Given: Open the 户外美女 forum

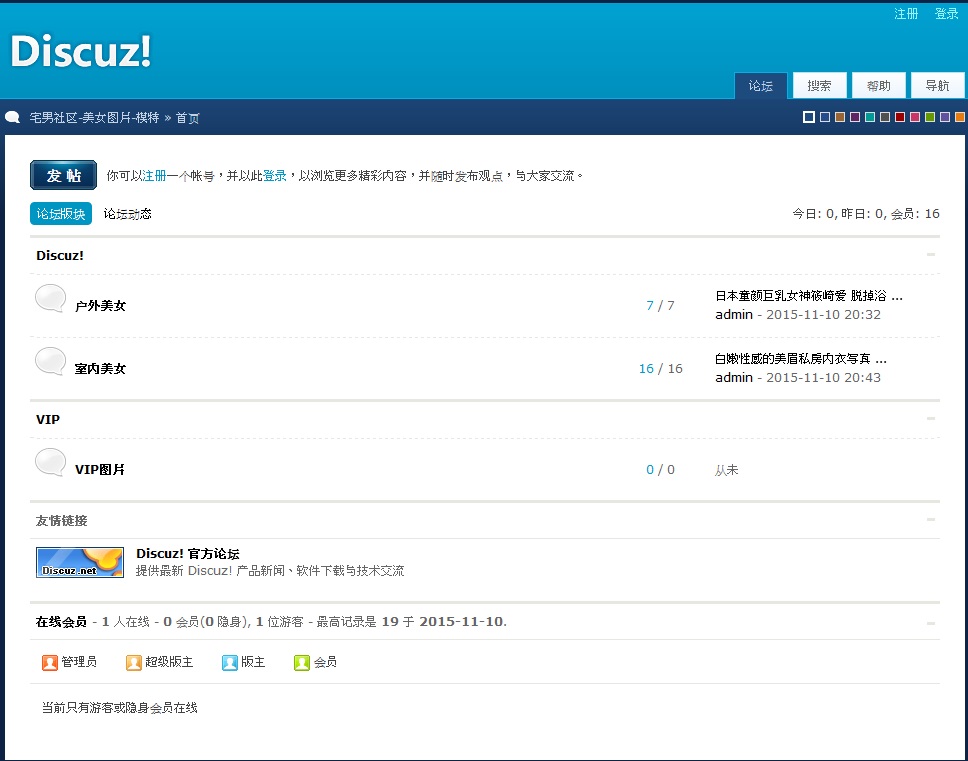Looking at the screenshot, I should pyautogui.click(x=100, y=306).
